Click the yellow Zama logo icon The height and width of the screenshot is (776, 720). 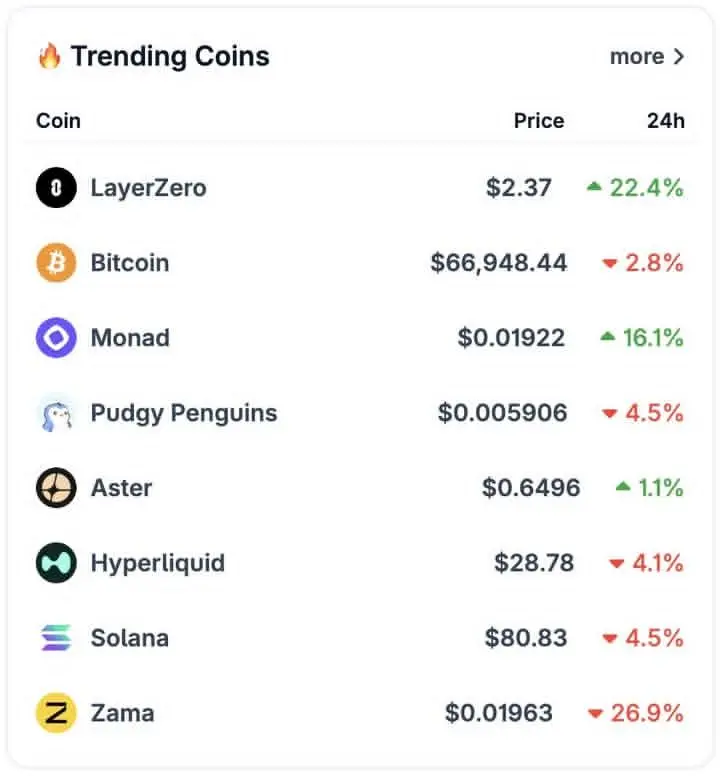[56, 713]
